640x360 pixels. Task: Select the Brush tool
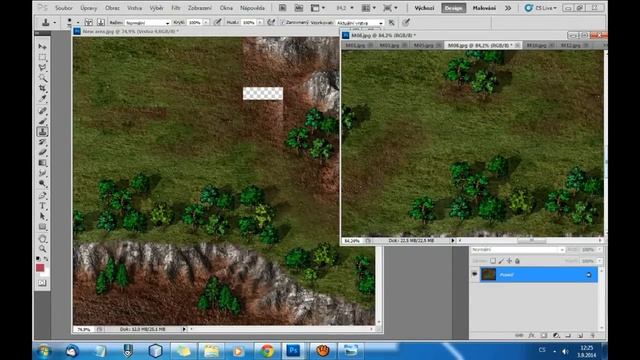(x=42, y=121)
